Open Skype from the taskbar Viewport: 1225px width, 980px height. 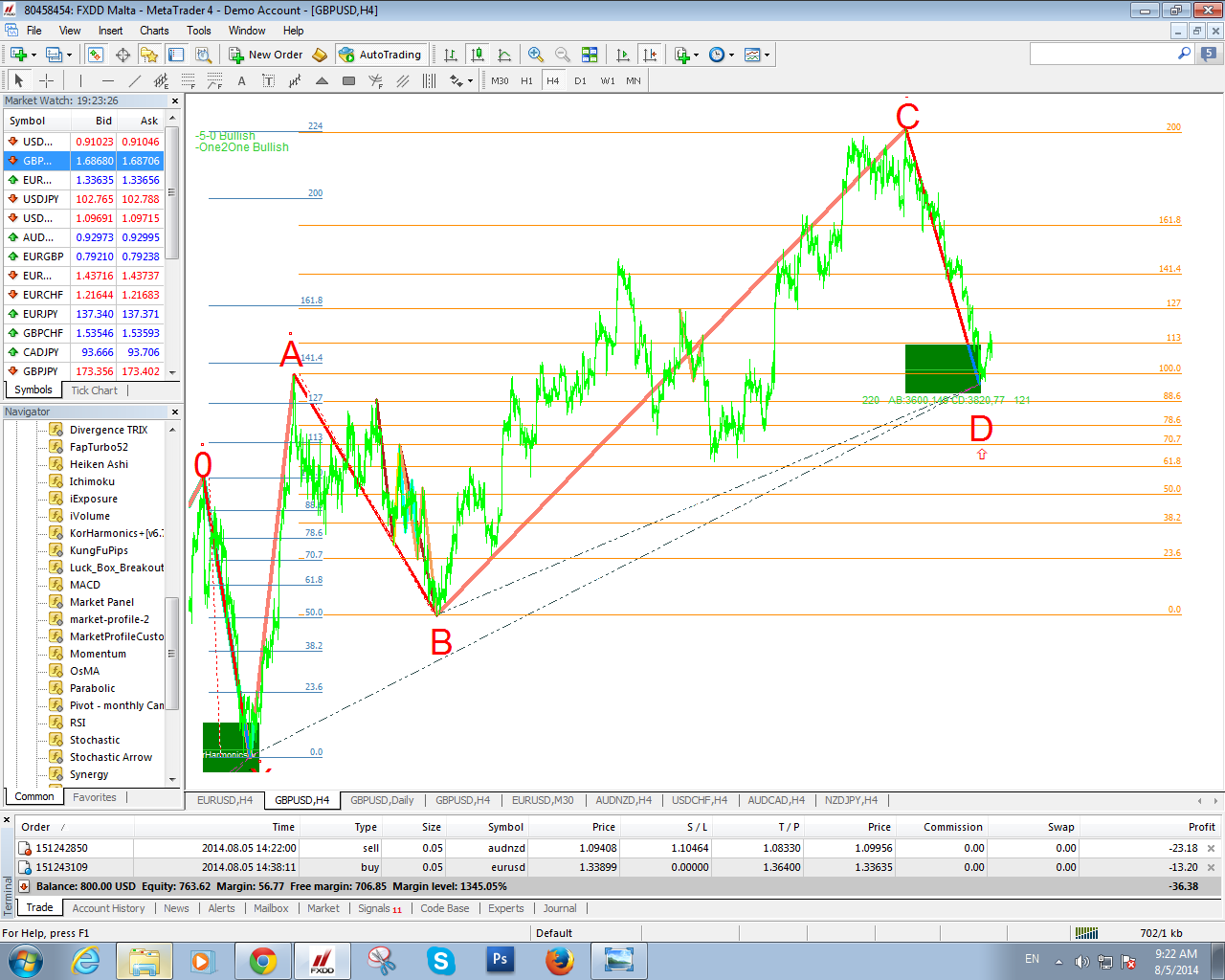(440, 961)
